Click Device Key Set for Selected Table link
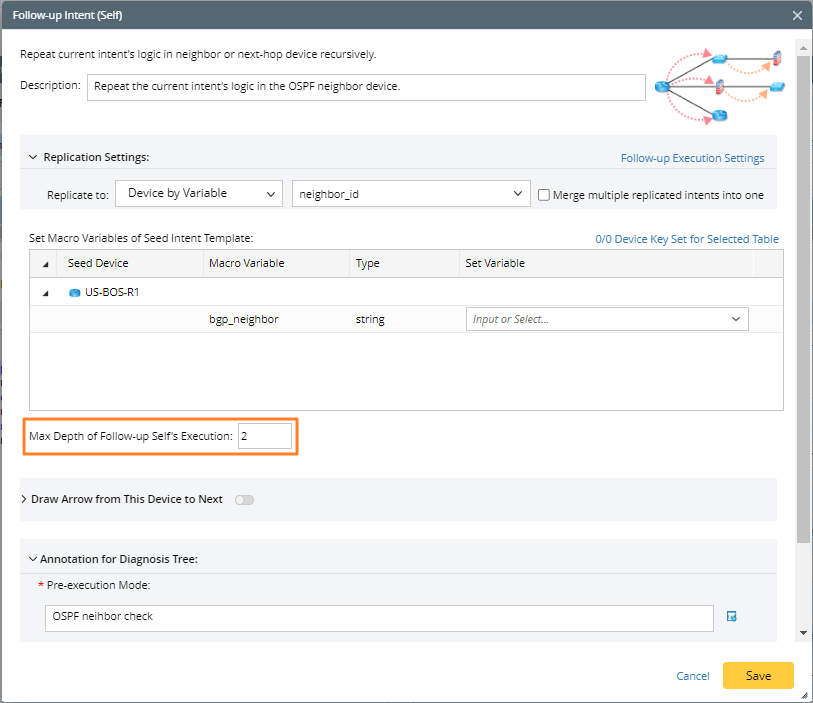This screenshot has width=813, height=703. (x=686, y=239)
